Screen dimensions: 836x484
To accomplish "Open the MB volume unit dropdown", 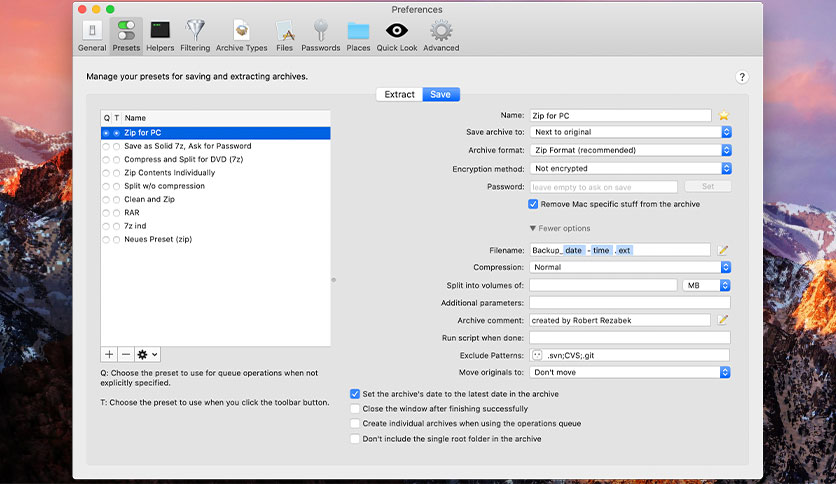I will 706,285.
